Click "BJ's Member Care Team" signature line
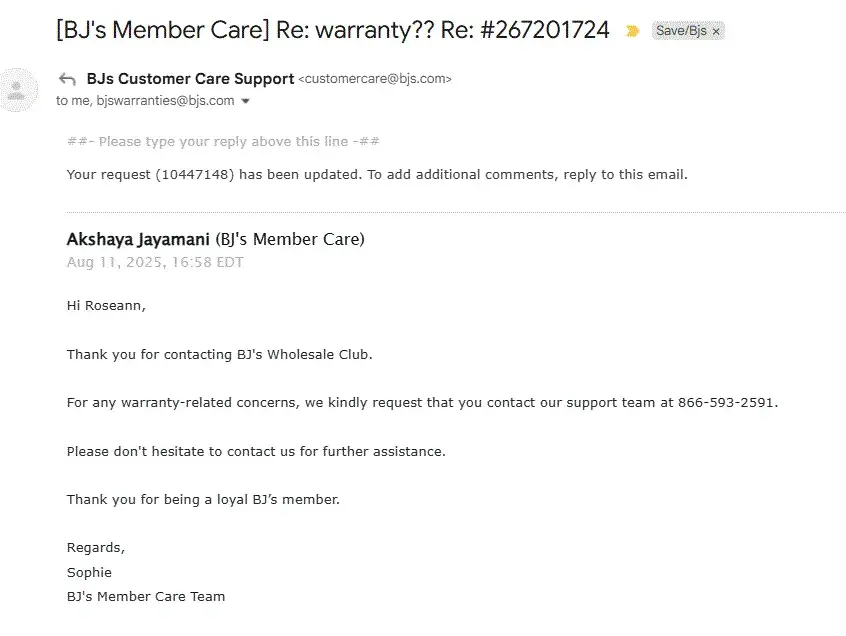Viewport: 846px width, 636px height. 146,597
